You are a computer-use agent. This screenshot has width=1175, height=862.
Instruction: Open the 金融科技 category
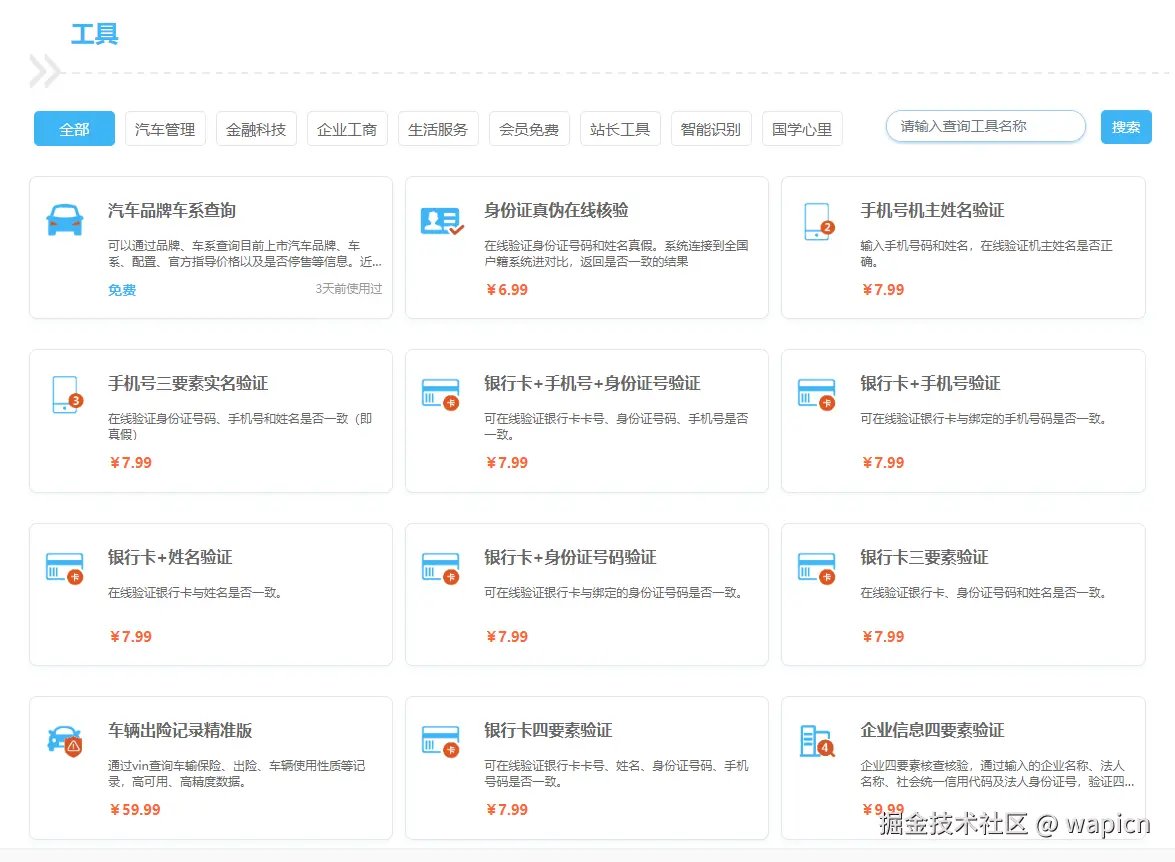(256, 128)
